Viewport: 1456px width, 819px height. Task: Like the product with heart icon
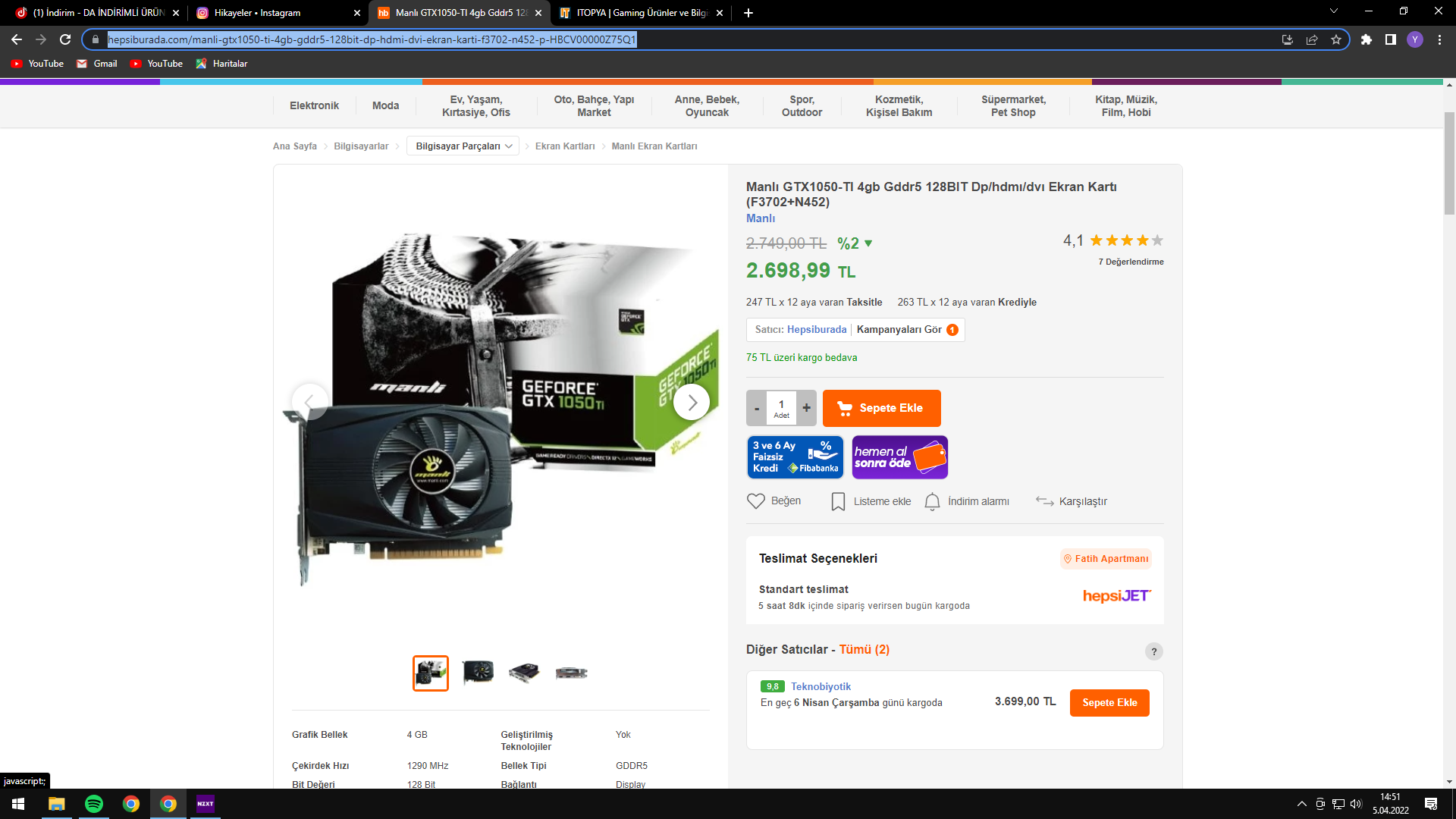[756, 501]
